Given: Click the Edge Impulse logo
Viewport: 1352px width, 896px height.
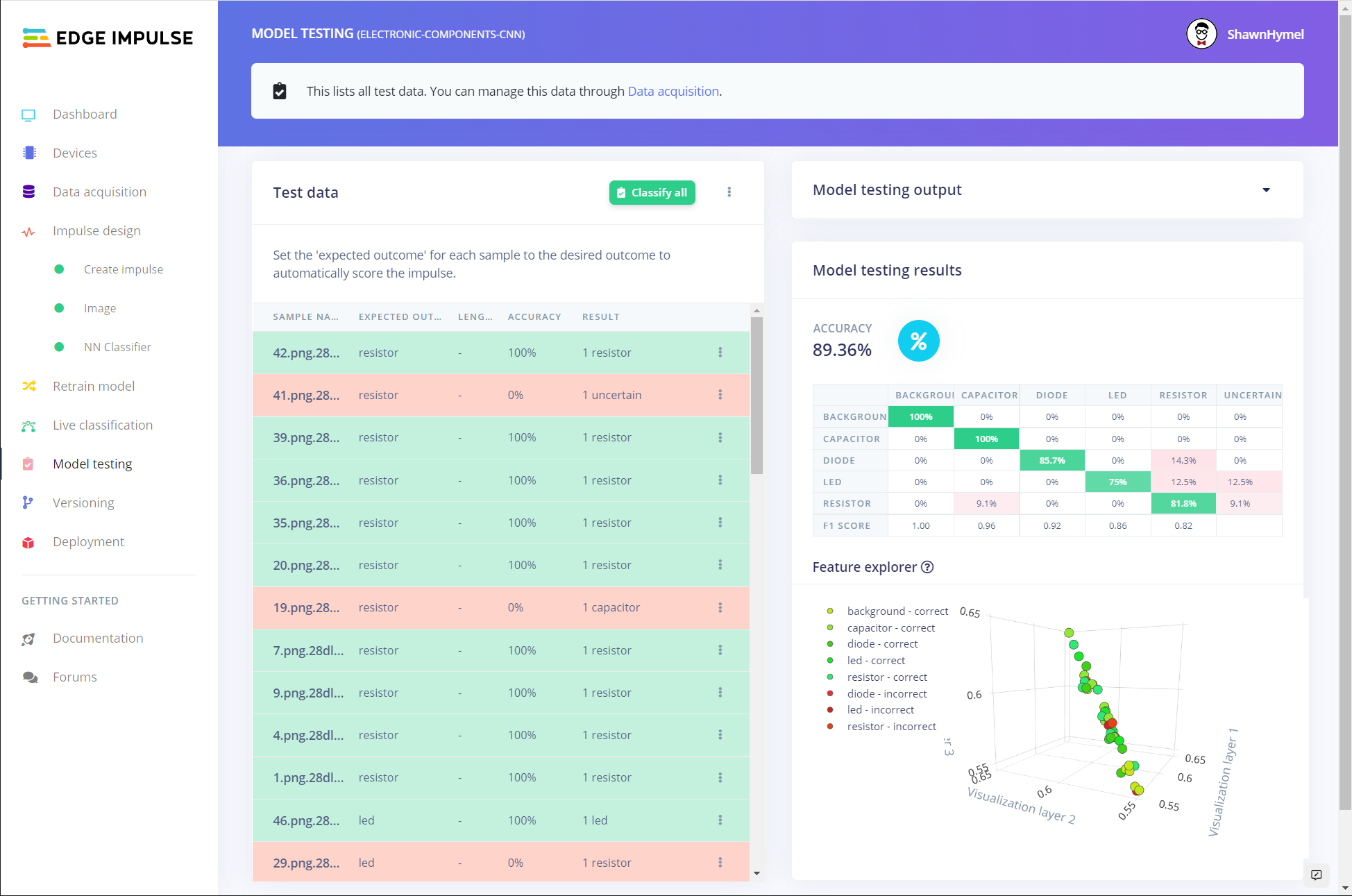Looking at the screenshot, I should (x=108, y=37).
